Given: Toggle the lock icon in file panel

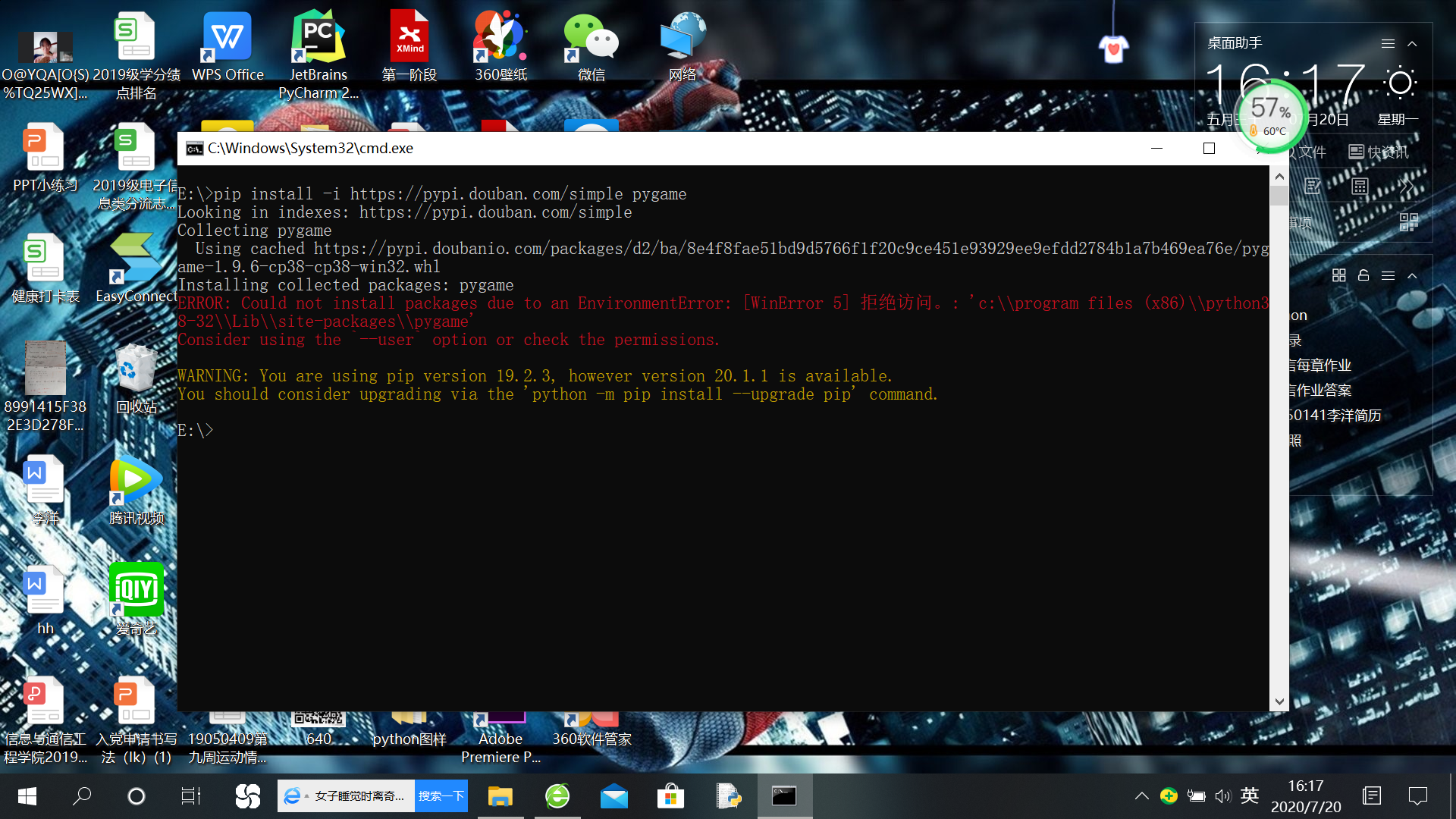Looking at the screenshot, I should [x=1363, y=275].
